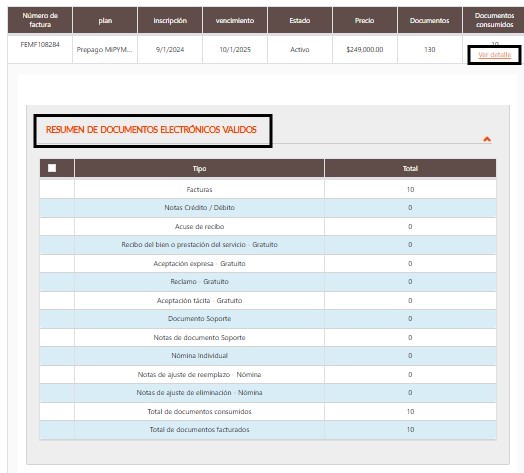Click the plan column header
The width and height of the screenshot is (524, 473).
coord(105,20)
